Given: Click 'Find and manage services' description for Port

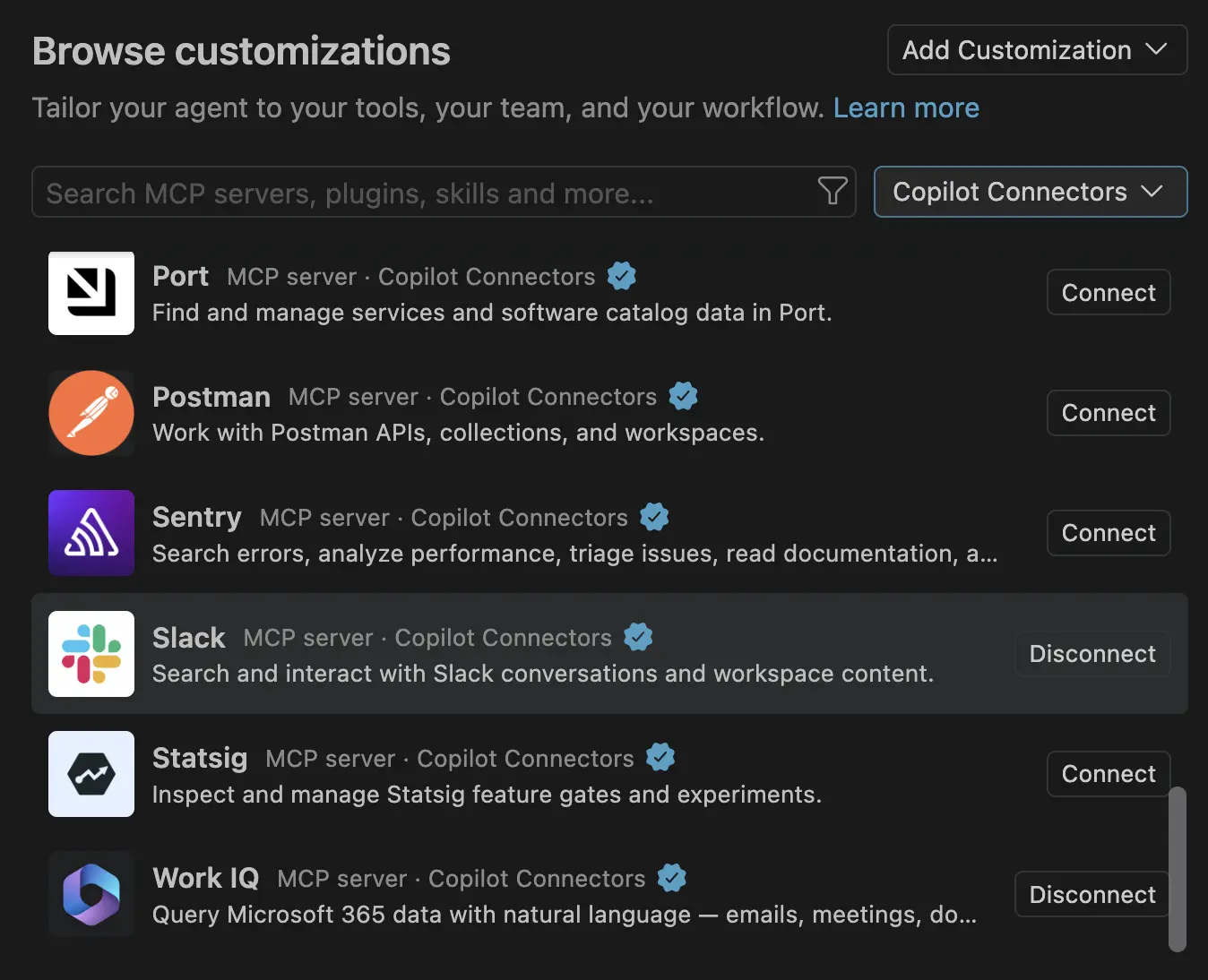Looking at the screenshot, I should (x=492, y=313).
